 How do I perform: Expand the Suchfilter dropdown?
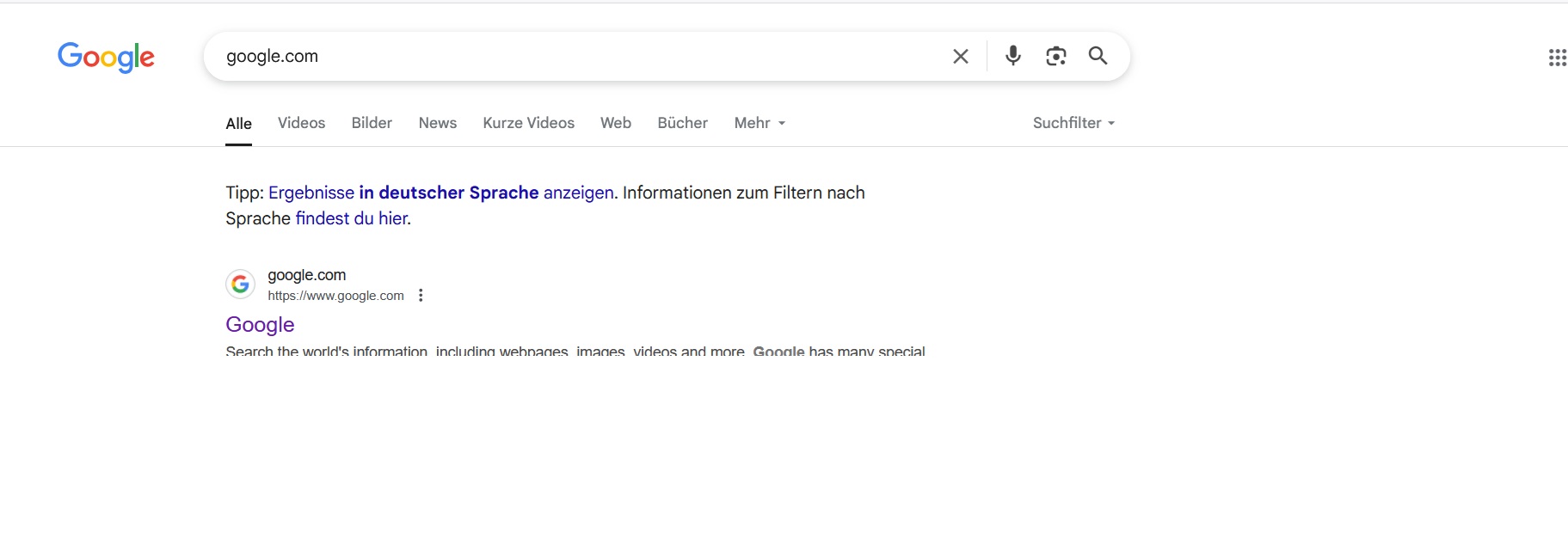1073,123
